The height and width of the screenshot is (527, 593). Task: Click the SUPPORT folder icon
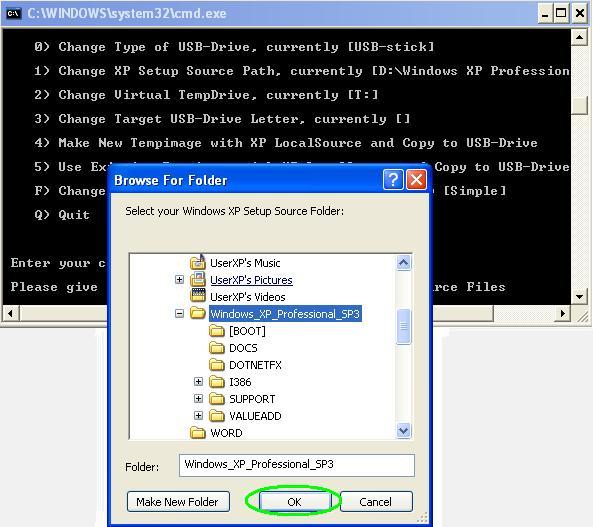[x=217, y=399]
